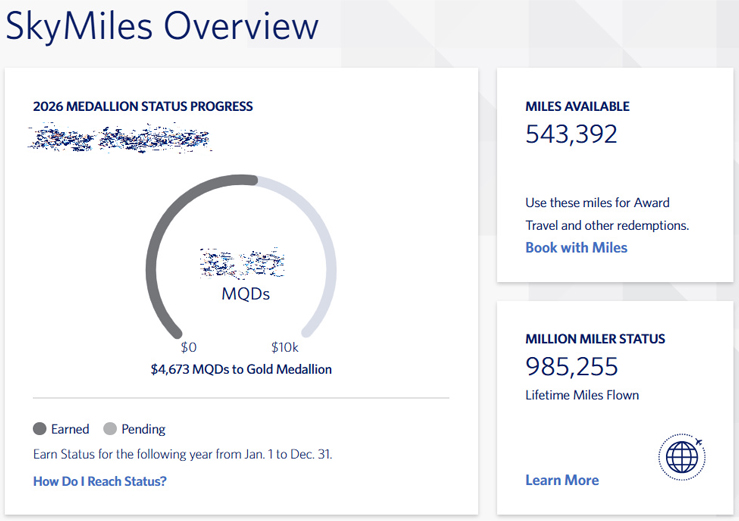Screen dimensions: 739x521
Task: Open the Book with Miles link
Action: point(576,248)
